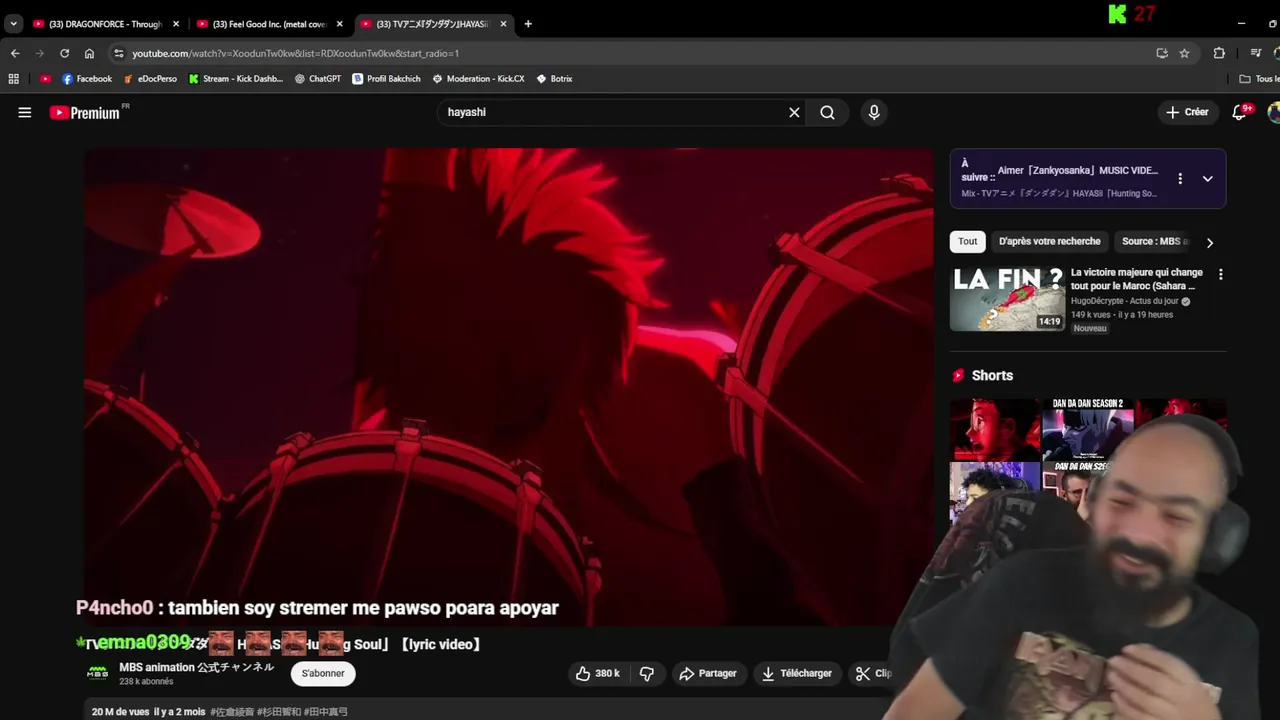Open the YouTube guide hamburger menu
Image resolution: width=1280 pixels, height=720 pixels.
25,113
